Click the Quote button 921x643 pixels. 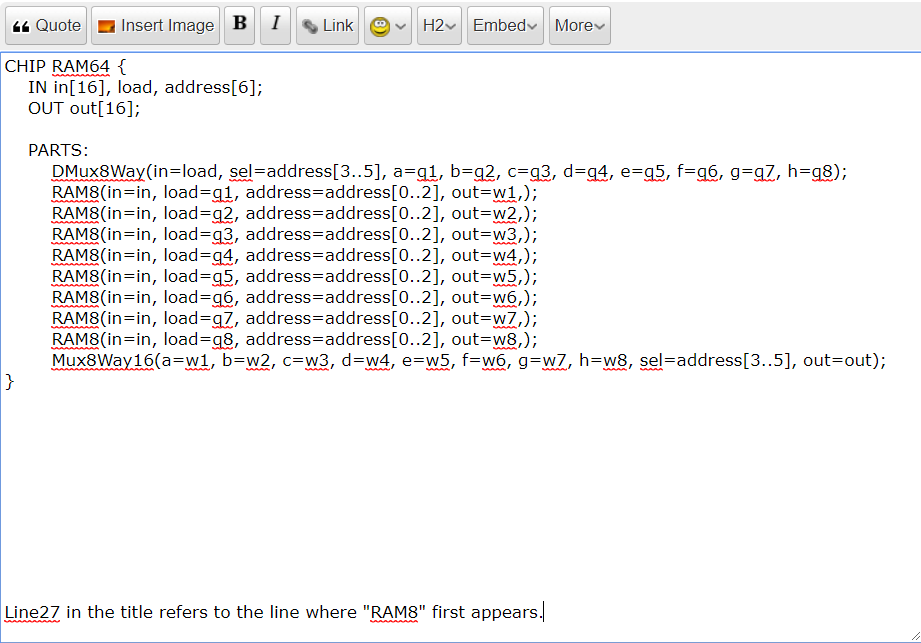(x=46, y=26)
